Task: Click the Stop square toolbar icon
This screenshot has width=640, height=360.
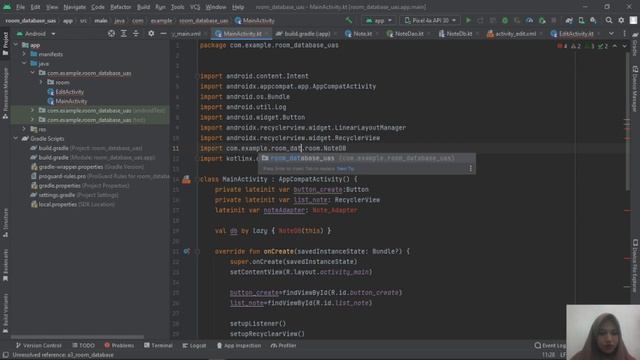Action: [553, 20]
